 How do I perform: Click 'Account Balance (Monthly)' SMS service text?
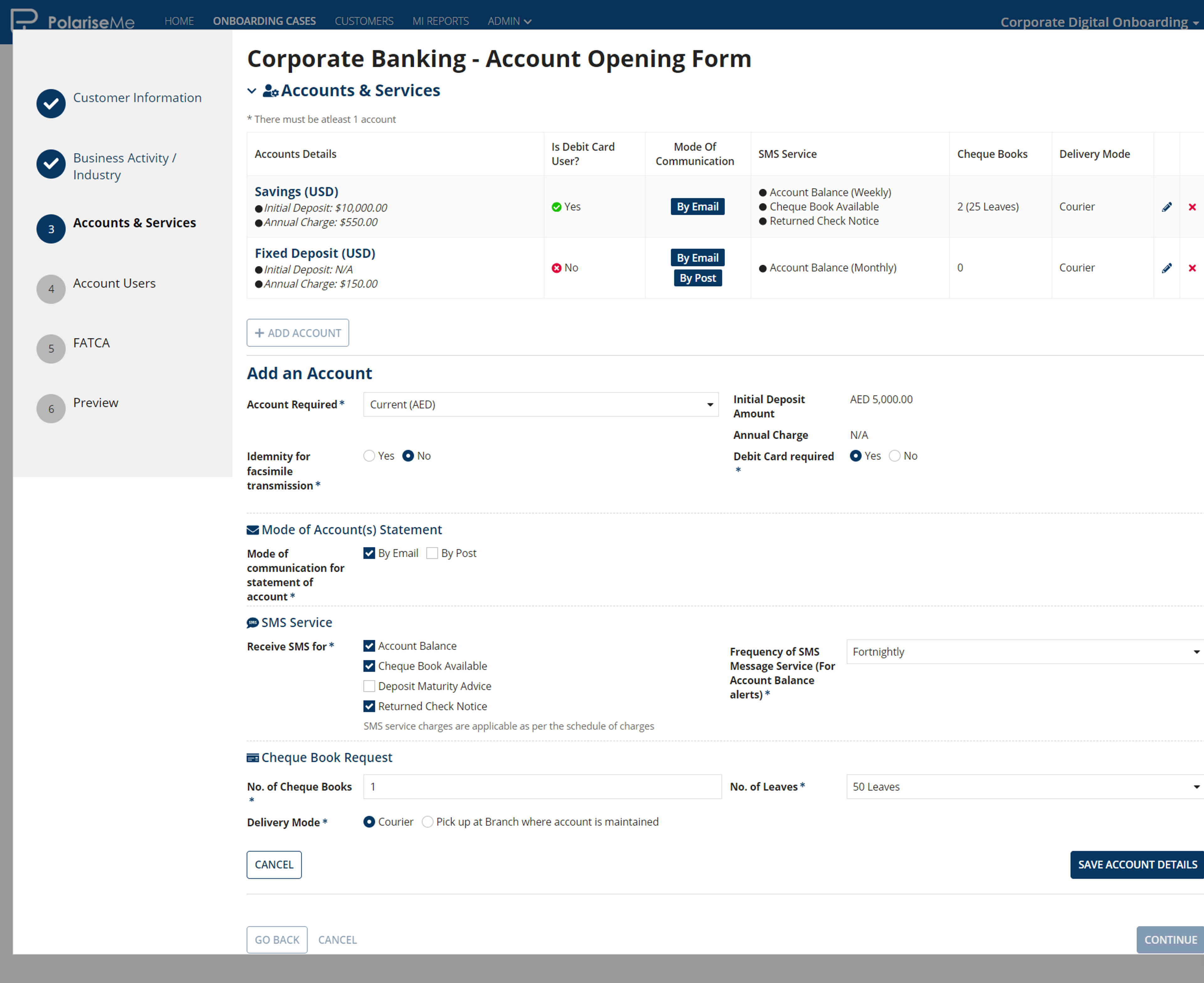[x=833, y=268]
